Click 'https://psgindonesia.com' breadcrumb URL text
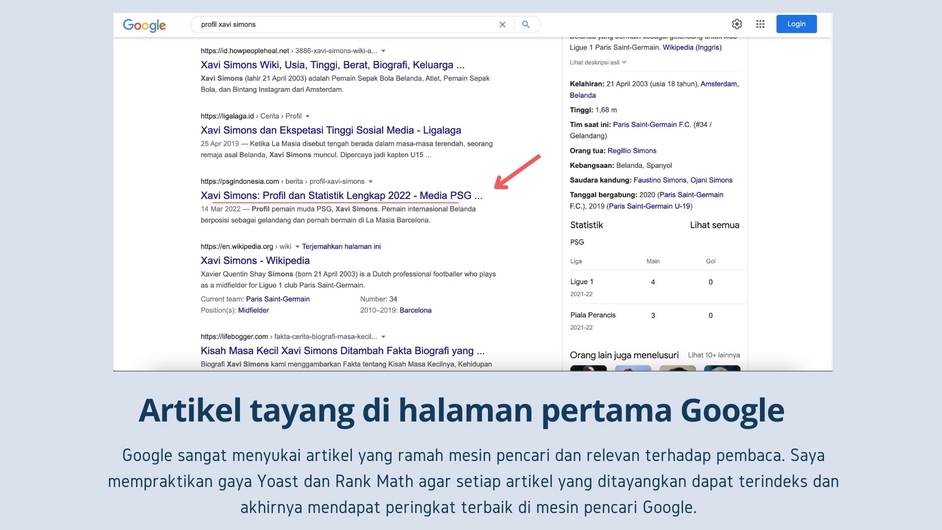 [x=240, y=181]
